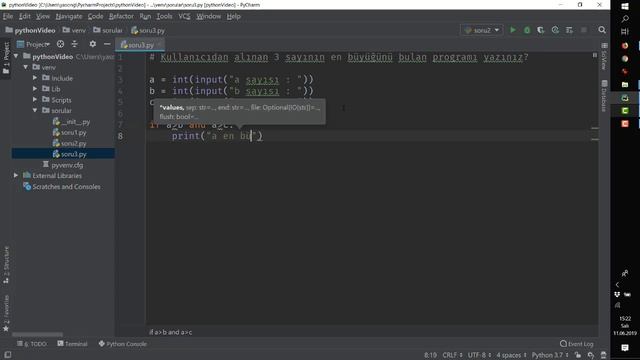The height and width of the screenshot is (360, 640).
Task: Open the Database side panel
Action: [x=604, y=96]
